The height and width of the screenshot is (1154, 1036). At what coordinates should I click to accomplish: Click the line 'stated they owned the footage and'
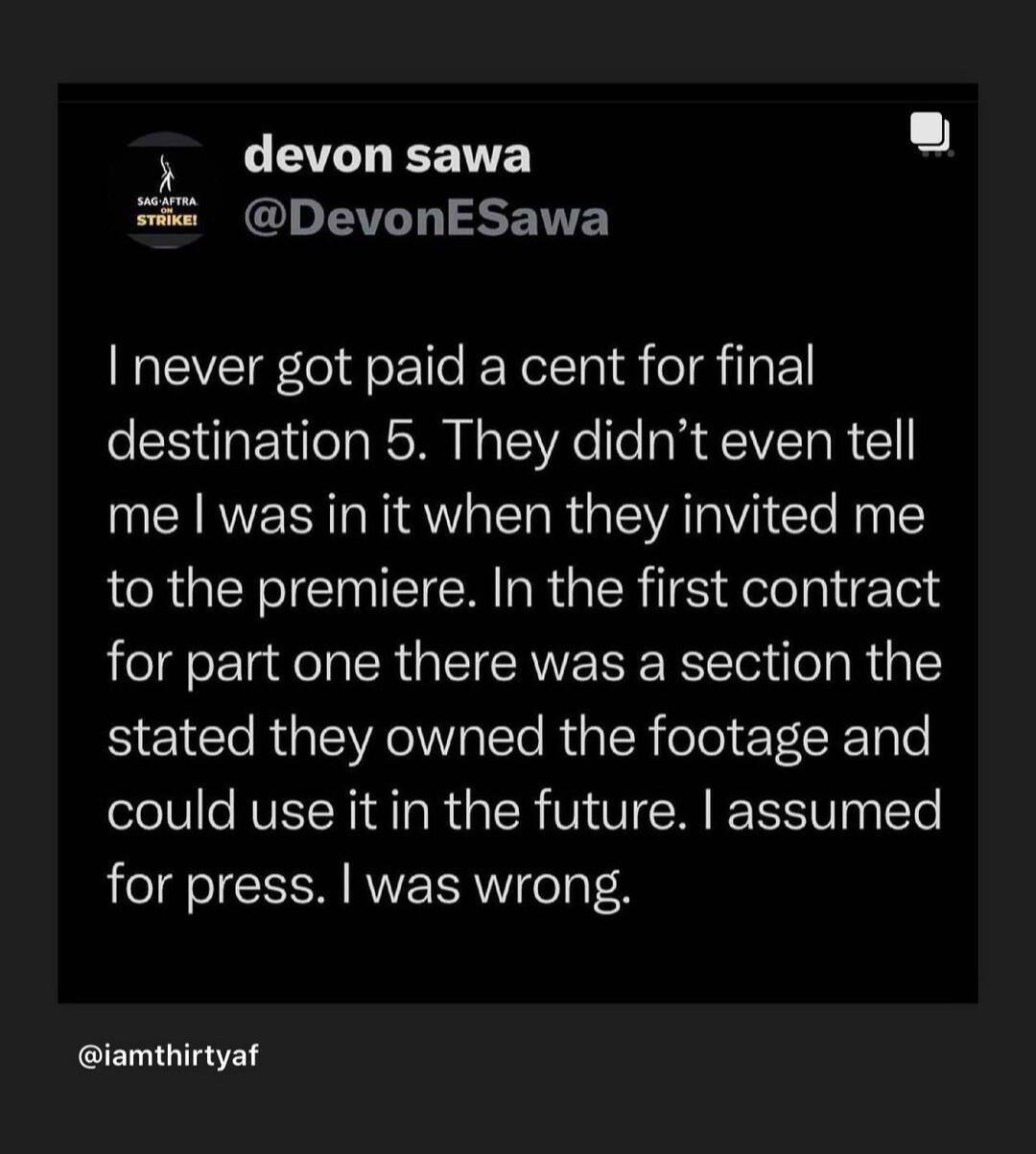tap(519, 739)
